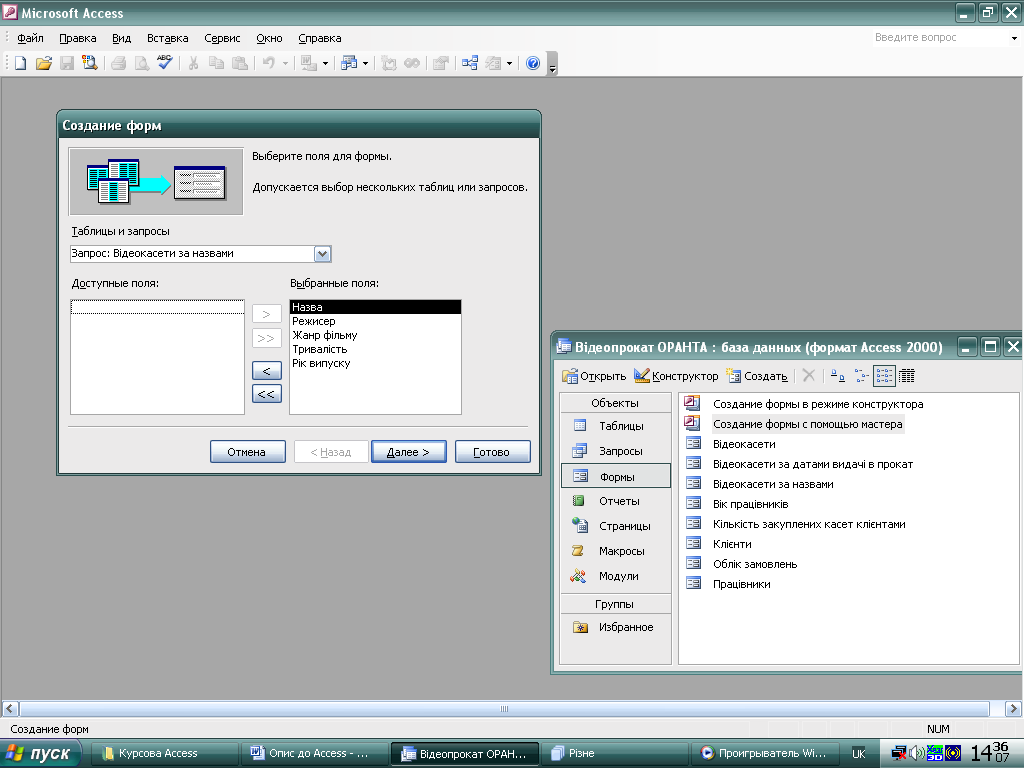Click the New database toolbar icon
Screen dimensions: 1024x768
click(x=20, y=63)
